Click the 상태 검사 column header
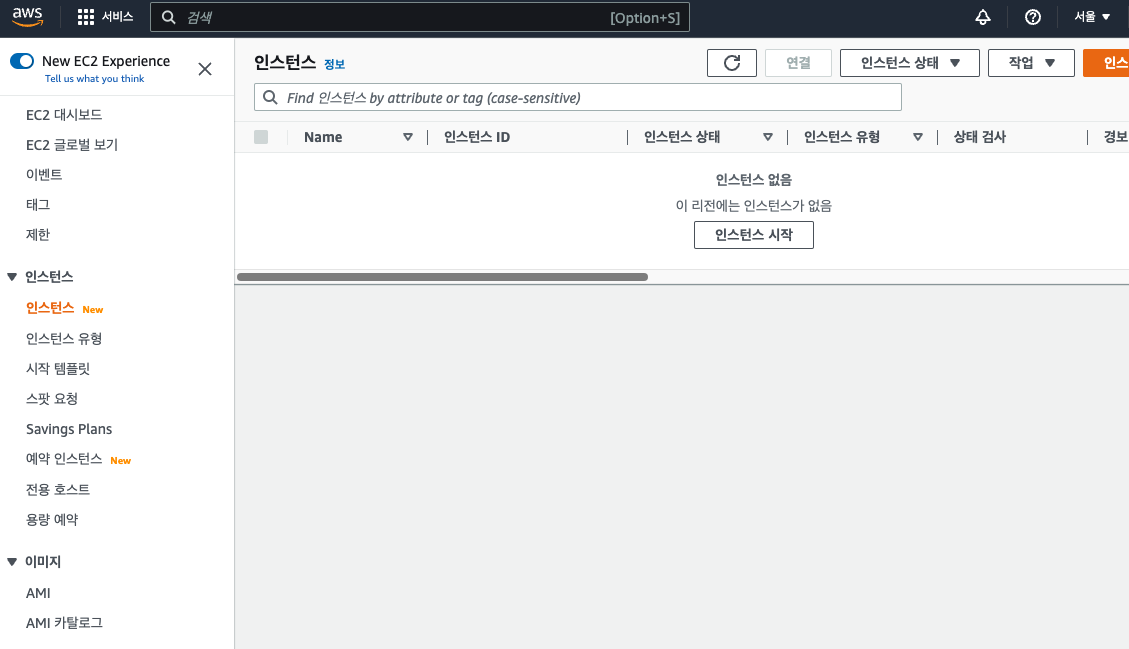Screen dimensions: 1129x649 pos(979,137)
